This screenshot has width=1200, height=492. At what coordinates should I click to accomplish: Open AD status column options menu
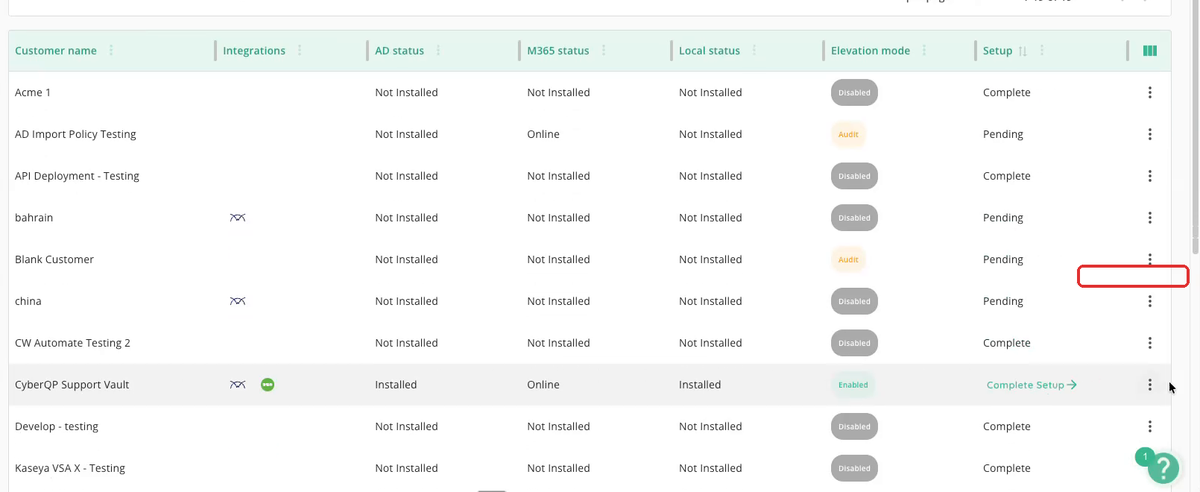[439, 51]
